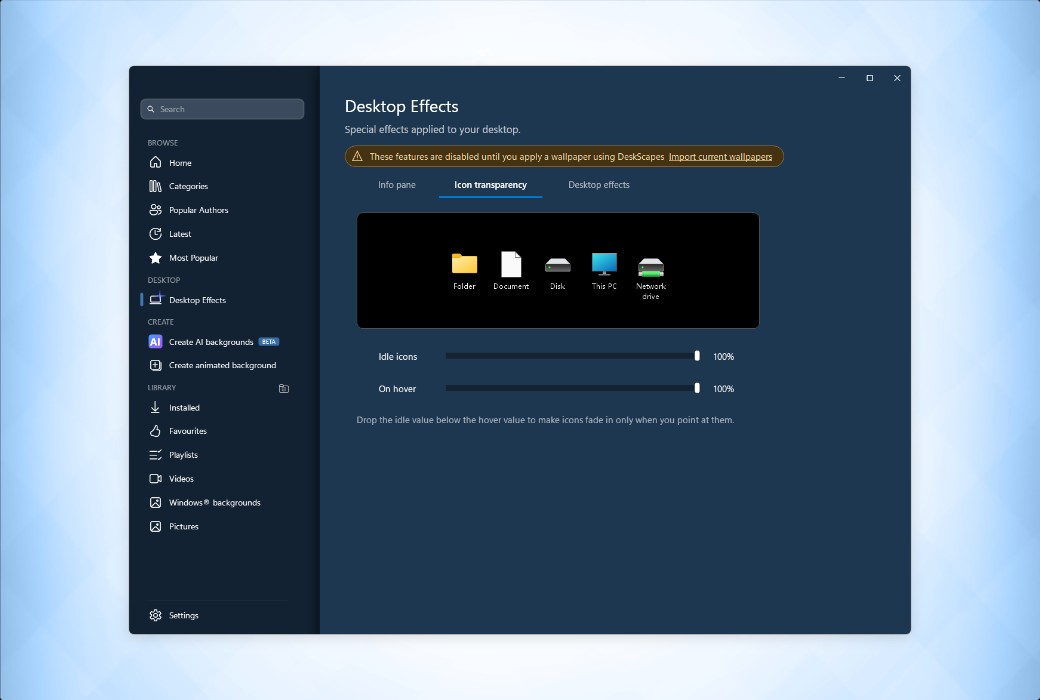Click the magnifier icon in search box
The width and height of the screenshot is (1040, 700).
151,109
